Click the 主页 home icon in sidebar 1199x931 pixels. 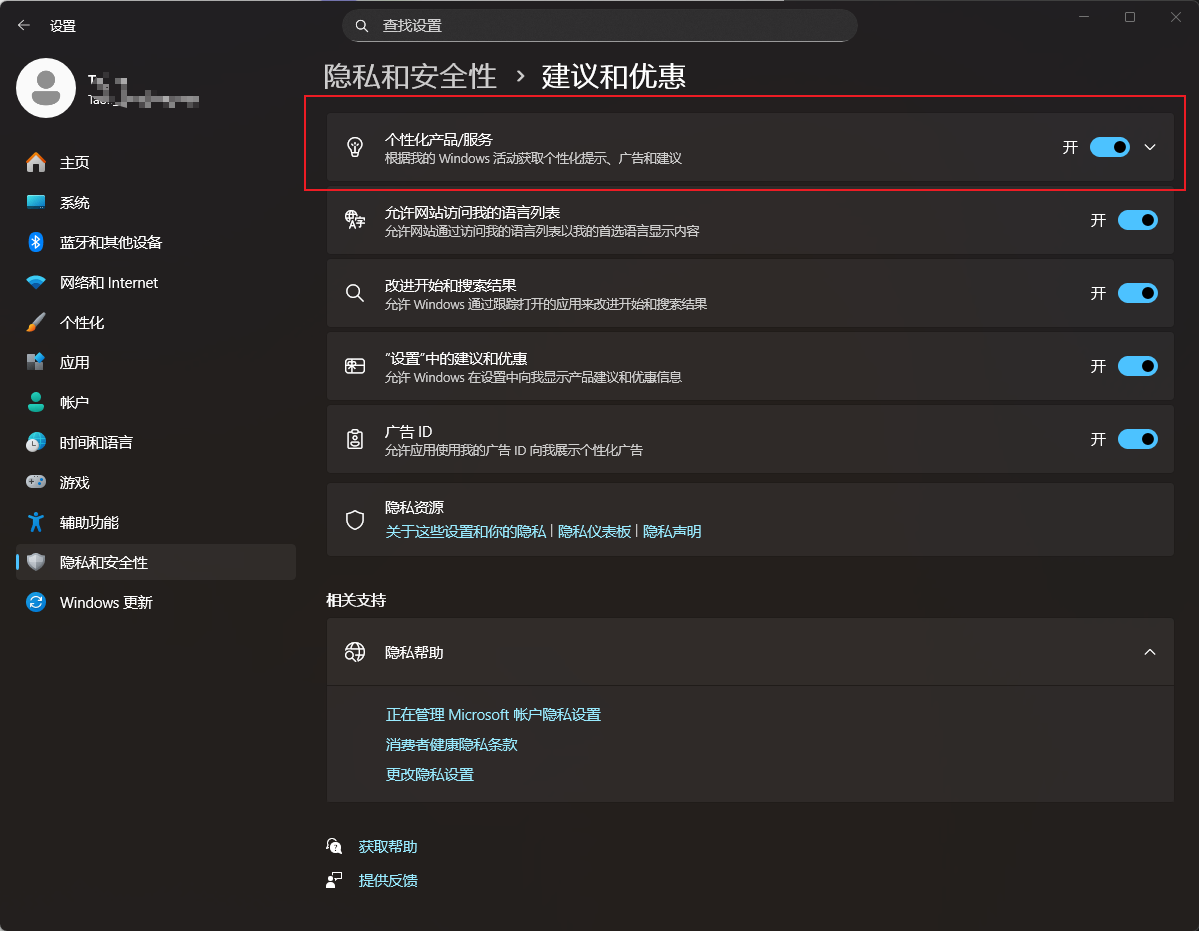click(36, 162)
